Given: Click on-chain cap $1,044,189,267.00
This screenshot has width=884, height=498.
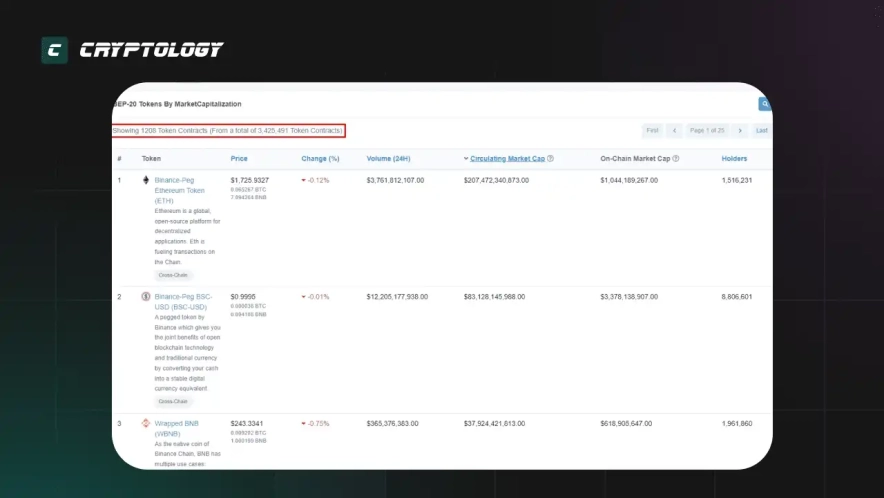Looking at the screenshot, I should [x=629, y=180].
